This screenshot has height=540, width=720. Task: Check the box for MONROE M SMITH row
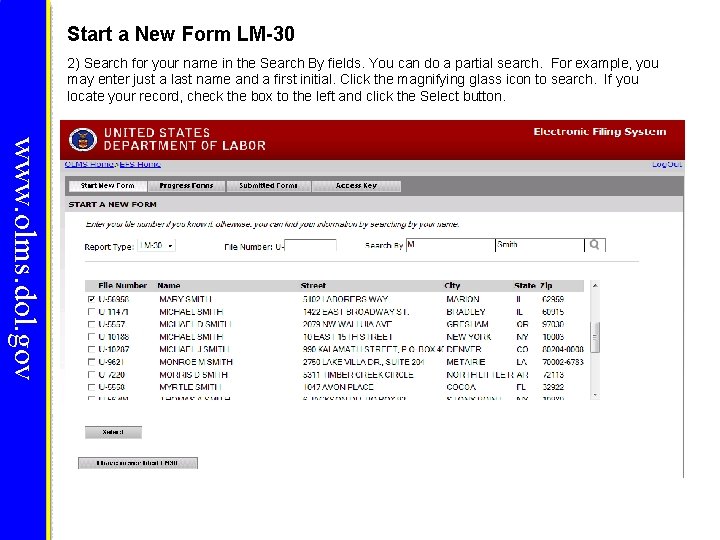[91, 362]
